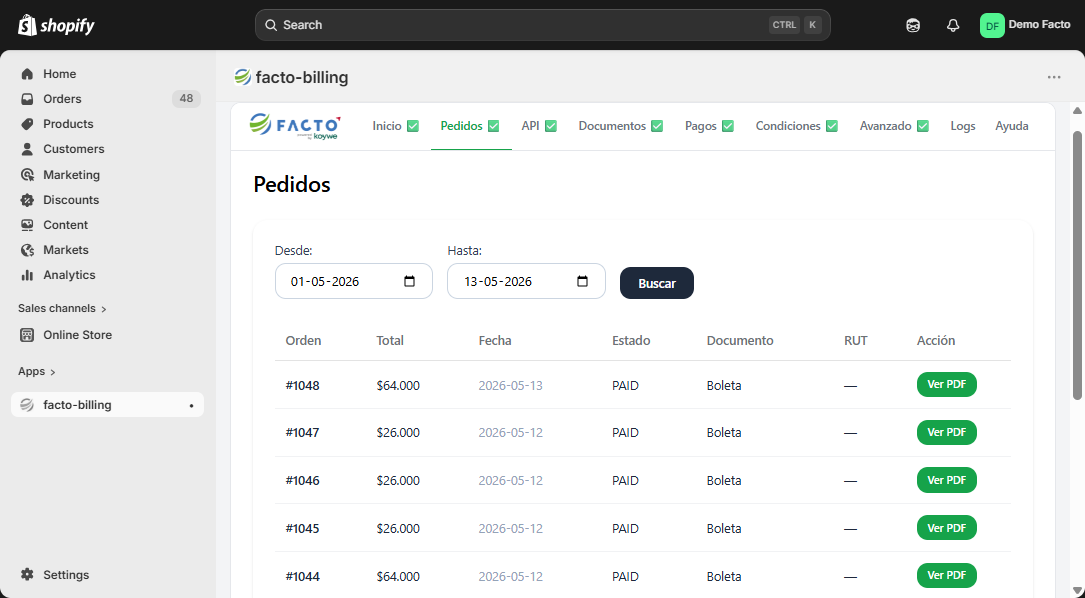
Task: Click the Documento column header
Action: pyautogui.click(x=740, y=341)
